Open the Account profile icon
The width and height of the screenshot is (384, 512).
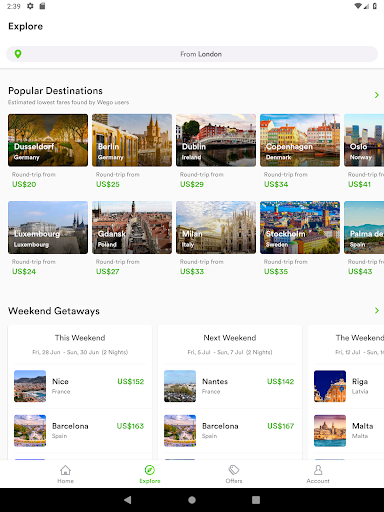318,470
